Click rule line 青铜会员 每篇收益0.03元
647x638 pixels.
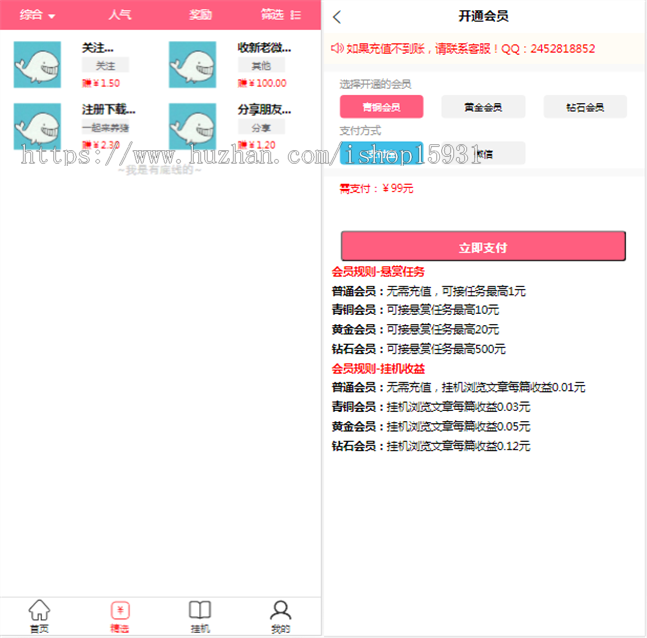431,407
